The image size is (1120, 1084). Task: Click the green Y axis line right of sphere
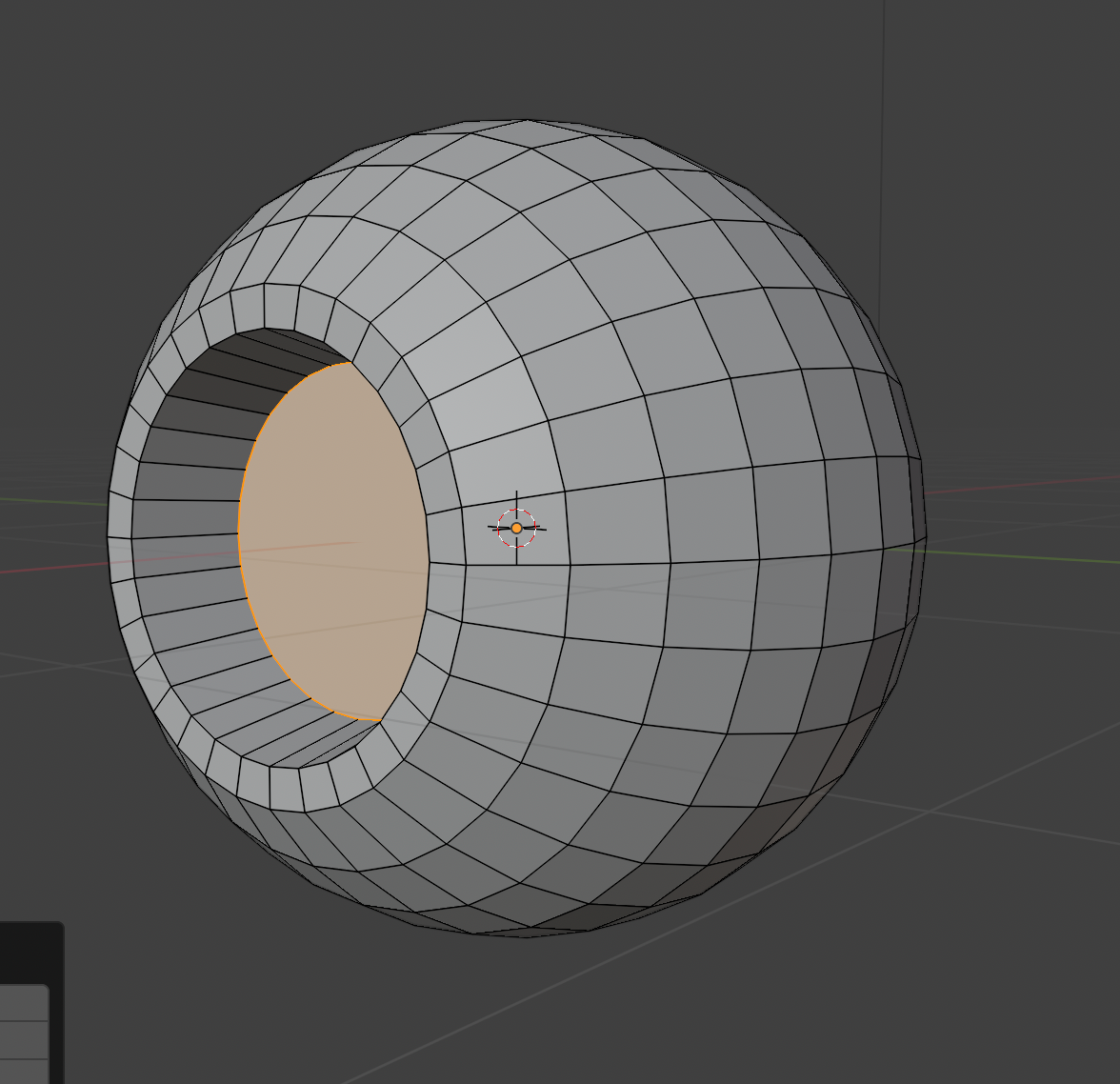1029,557
